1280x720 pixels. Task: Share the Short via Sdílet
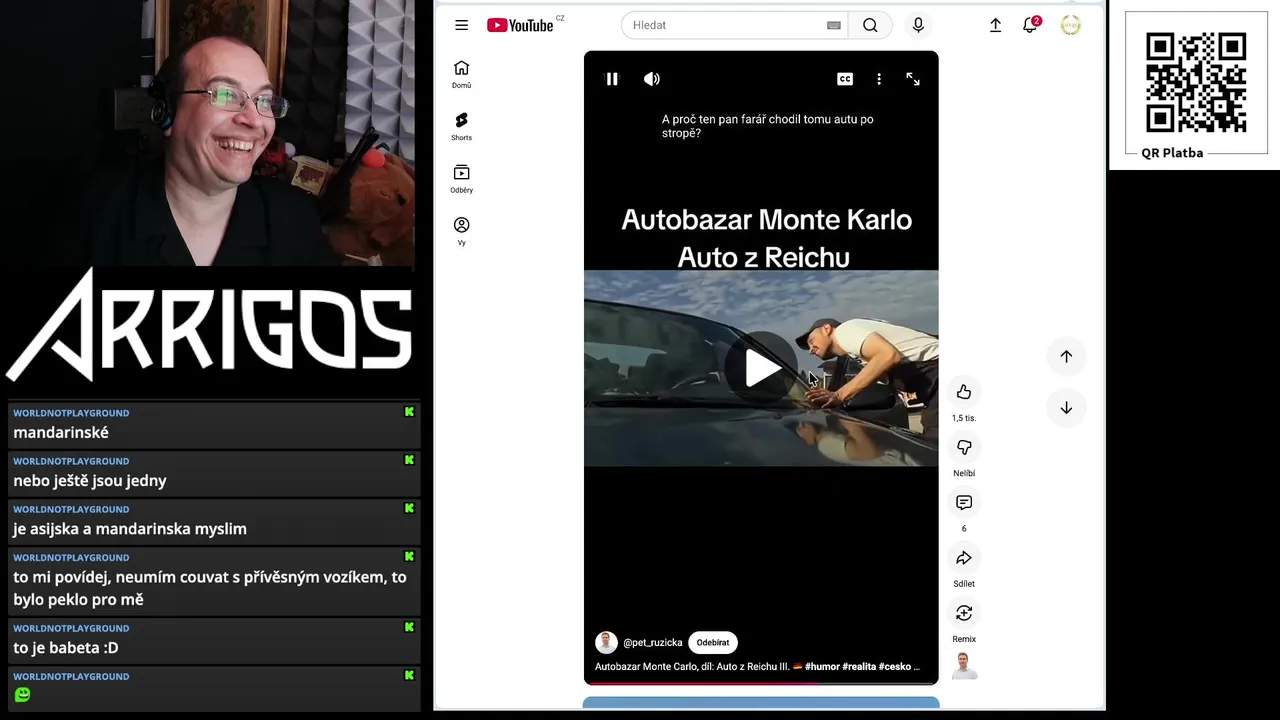tap(964, 558)
